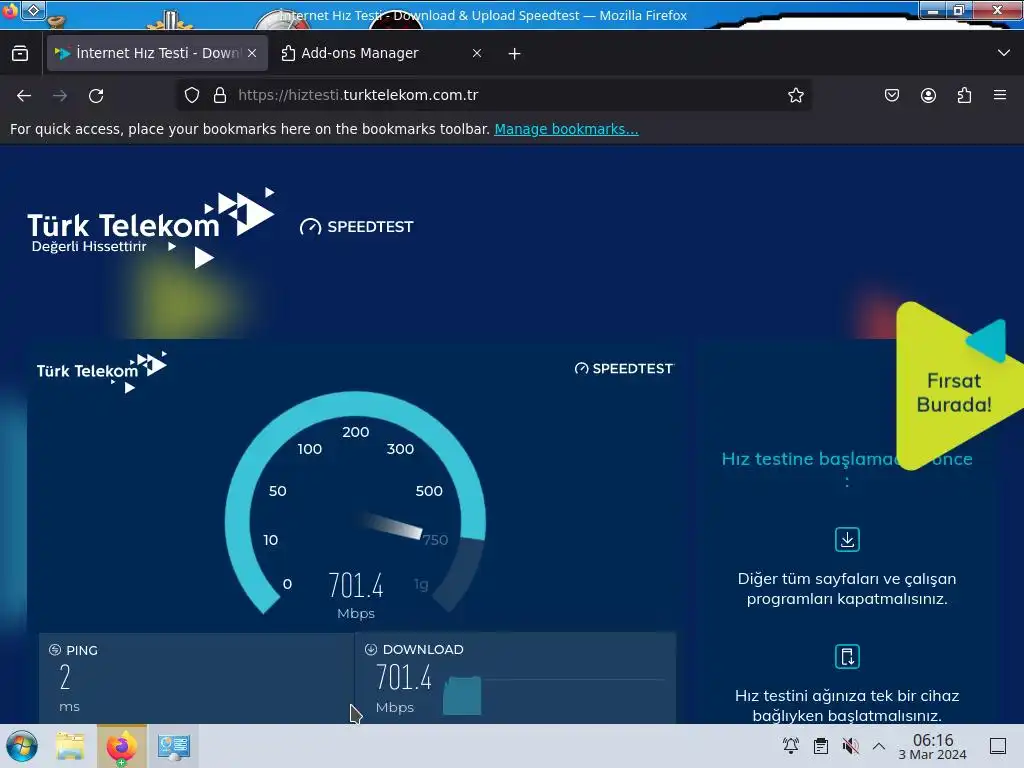Open the notifications bell in tray
This screenshot has width=1024, height=768.
coord(791,746)
